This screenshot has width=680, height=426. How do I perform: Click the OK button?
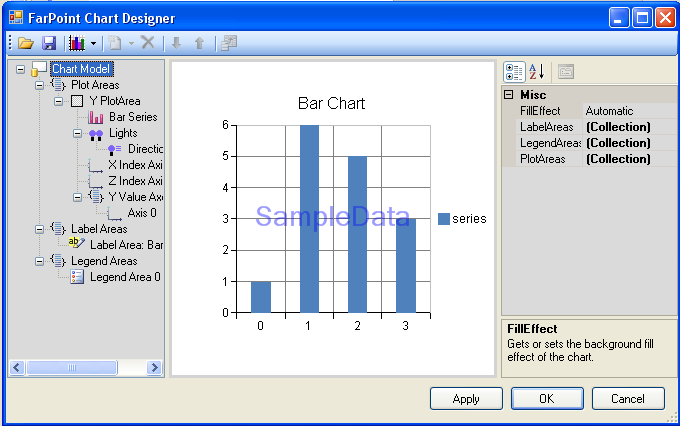[547, 399]
